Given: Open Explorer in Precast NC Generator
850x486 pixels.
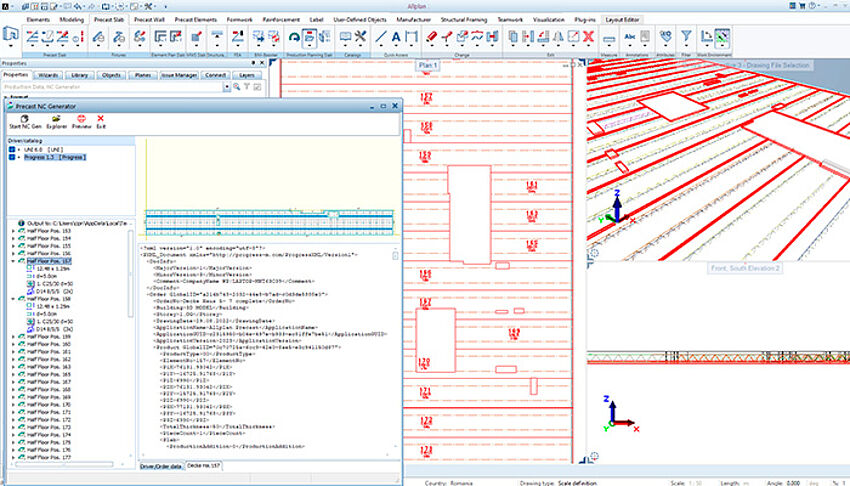Looking at the screenshot, I should [54, 120].
